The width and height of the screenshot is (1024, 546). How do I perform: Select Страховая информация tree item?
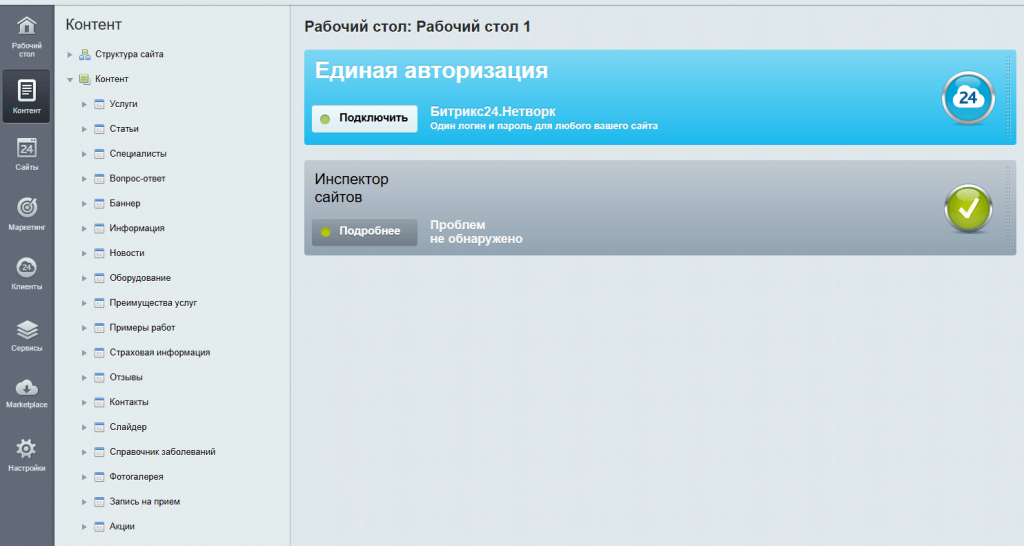pyautogui.click(x=159, y=352)
